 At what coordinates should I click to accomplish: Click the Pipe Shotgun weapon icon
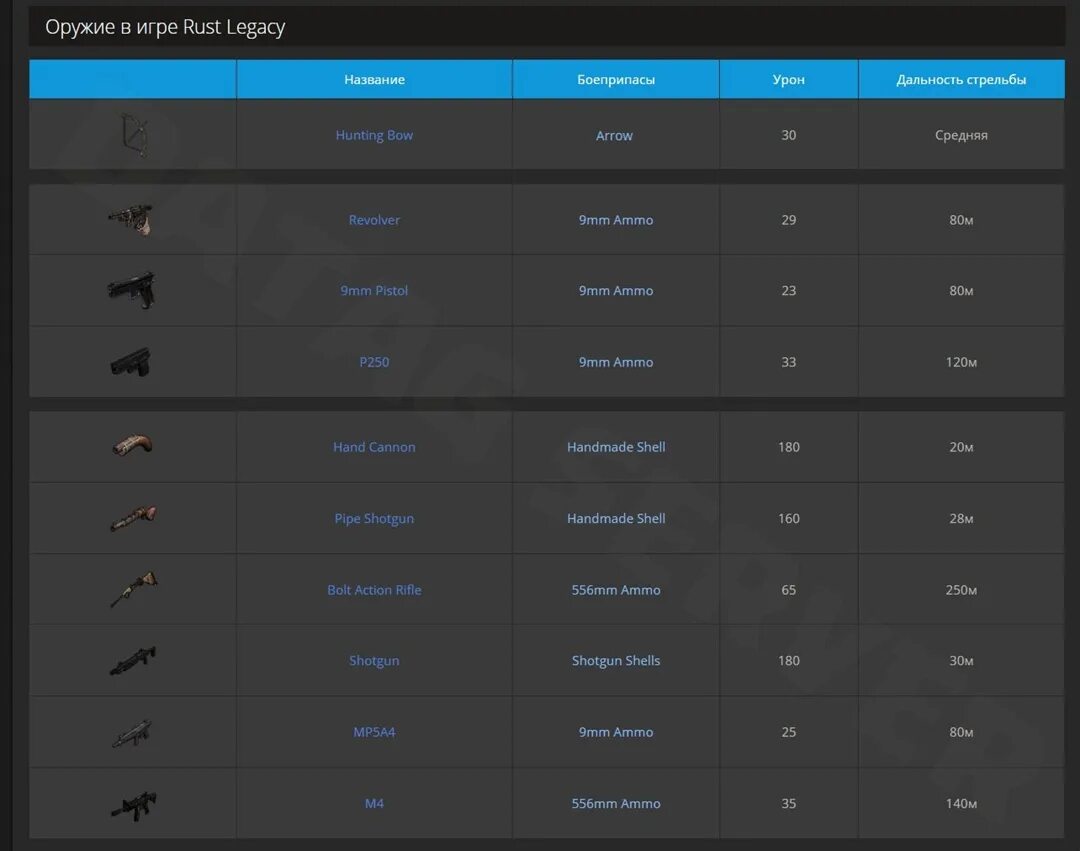pos(133,518)
